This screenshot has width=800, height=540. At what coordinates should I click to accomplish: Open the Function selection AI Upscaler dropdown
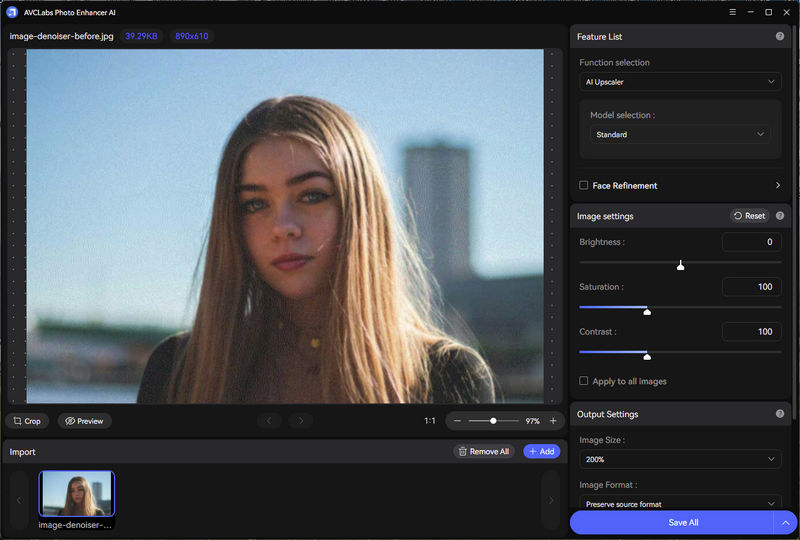[x=680, y=82]
